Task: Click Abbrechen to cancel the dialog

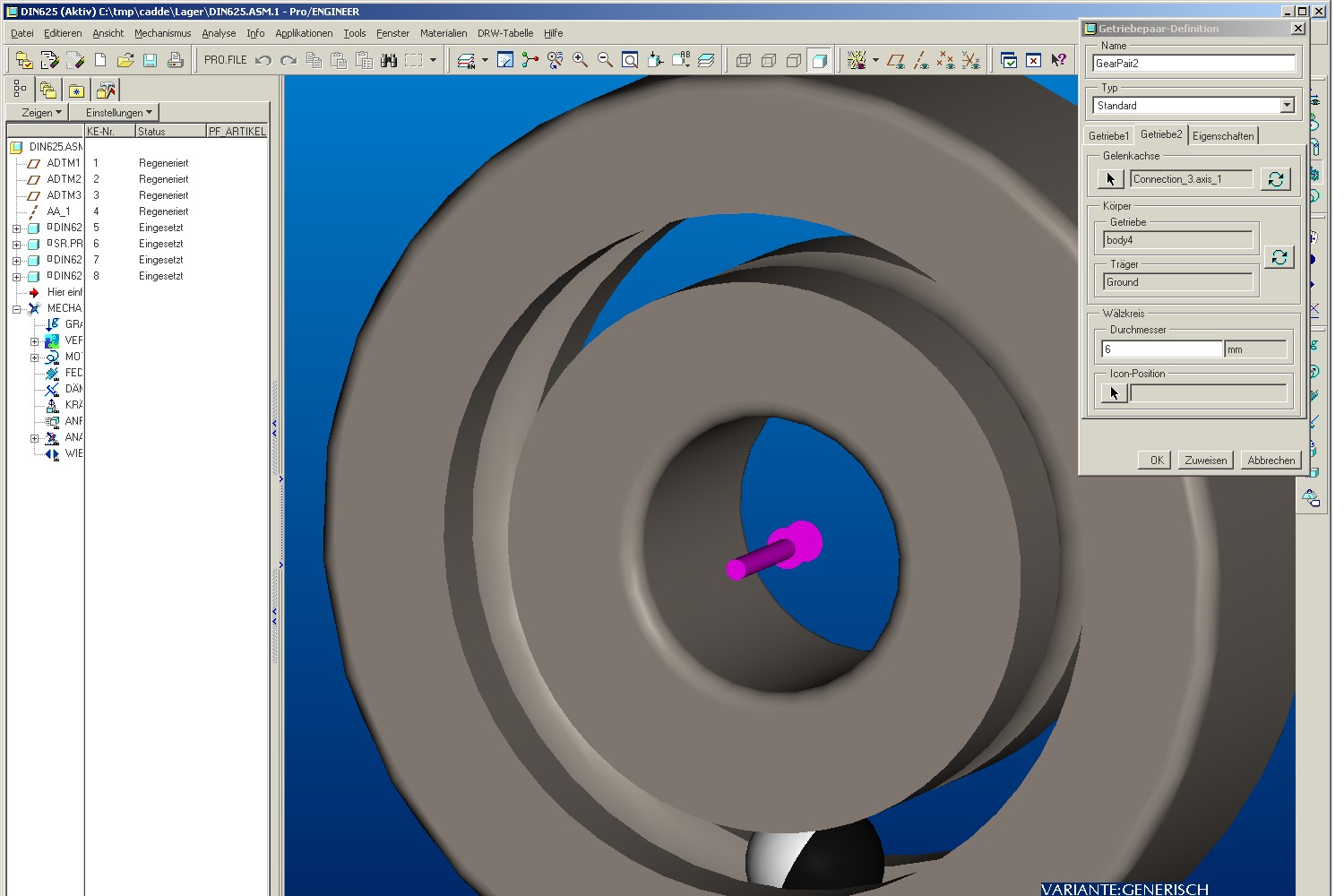Action: click(x=1271, y=461)
